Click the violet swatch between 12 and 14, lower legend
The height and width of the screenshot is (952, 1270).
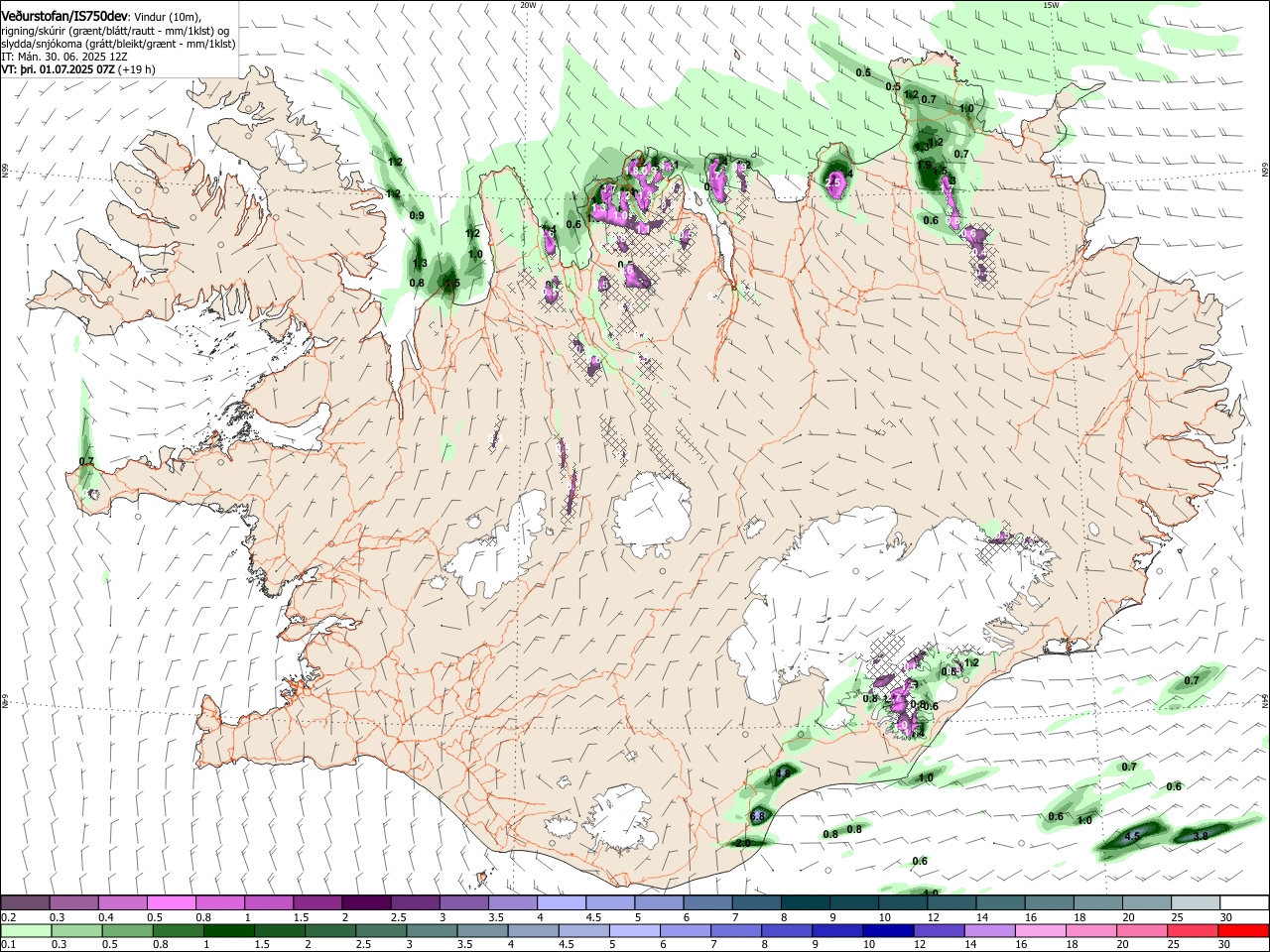pos(939,930)
